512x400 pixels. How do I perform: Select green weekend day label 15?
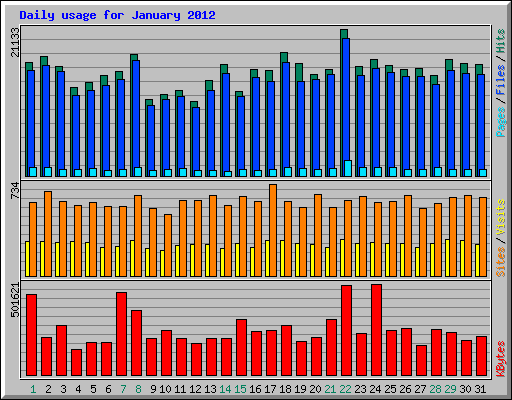tap(240, 389)
